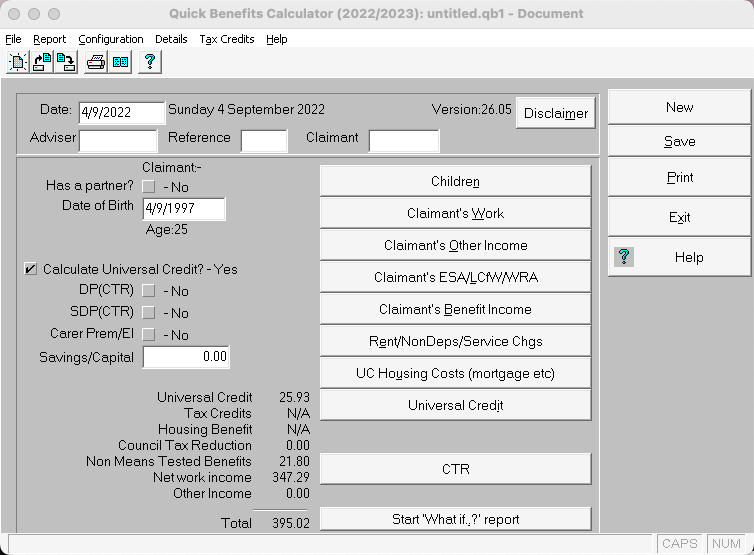Click the question mark toolbar icon
This screenshot has height=555, width=754.
click(x=150, y=62)
